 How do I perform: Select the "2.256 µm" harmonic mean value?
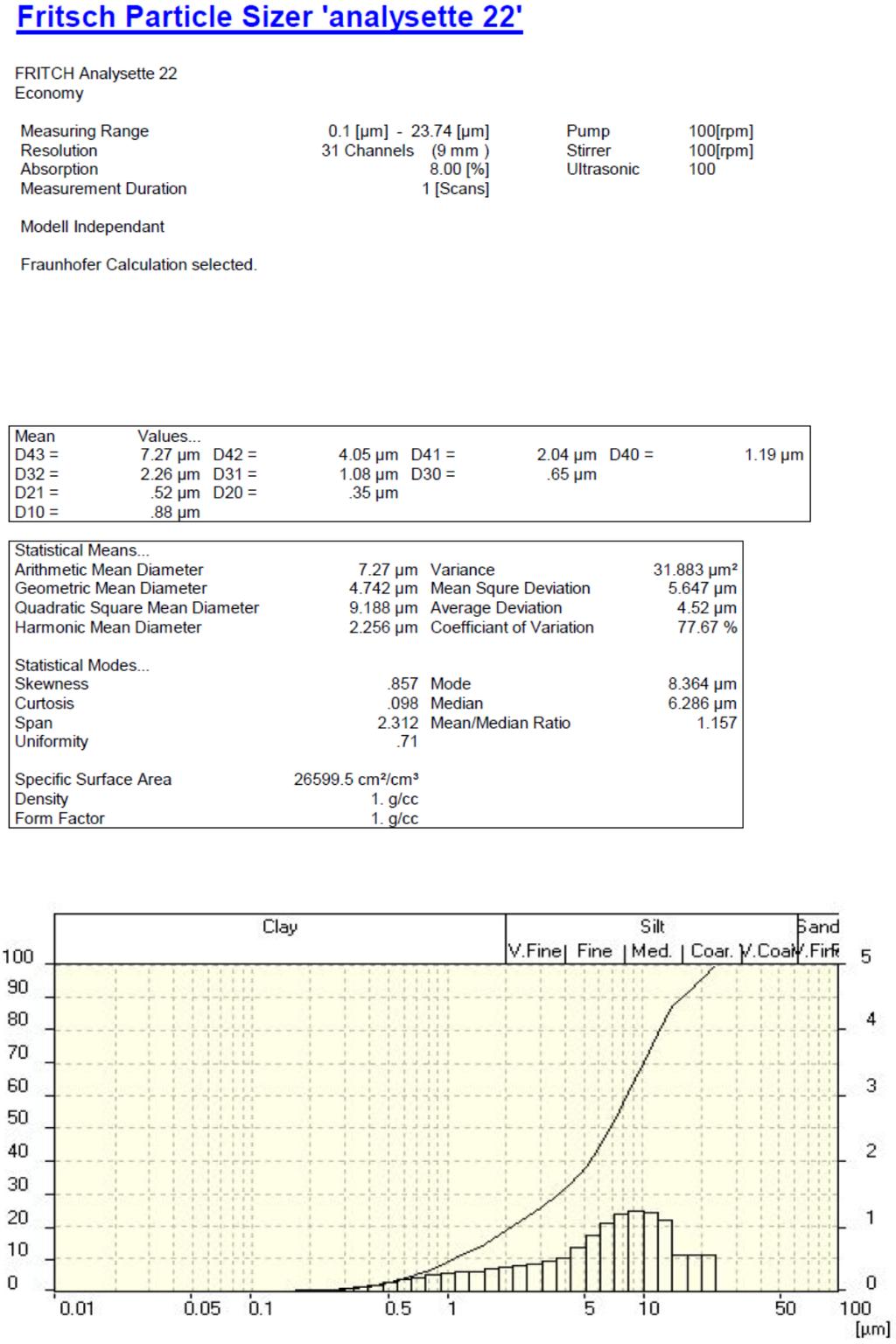tap(383, 627)
